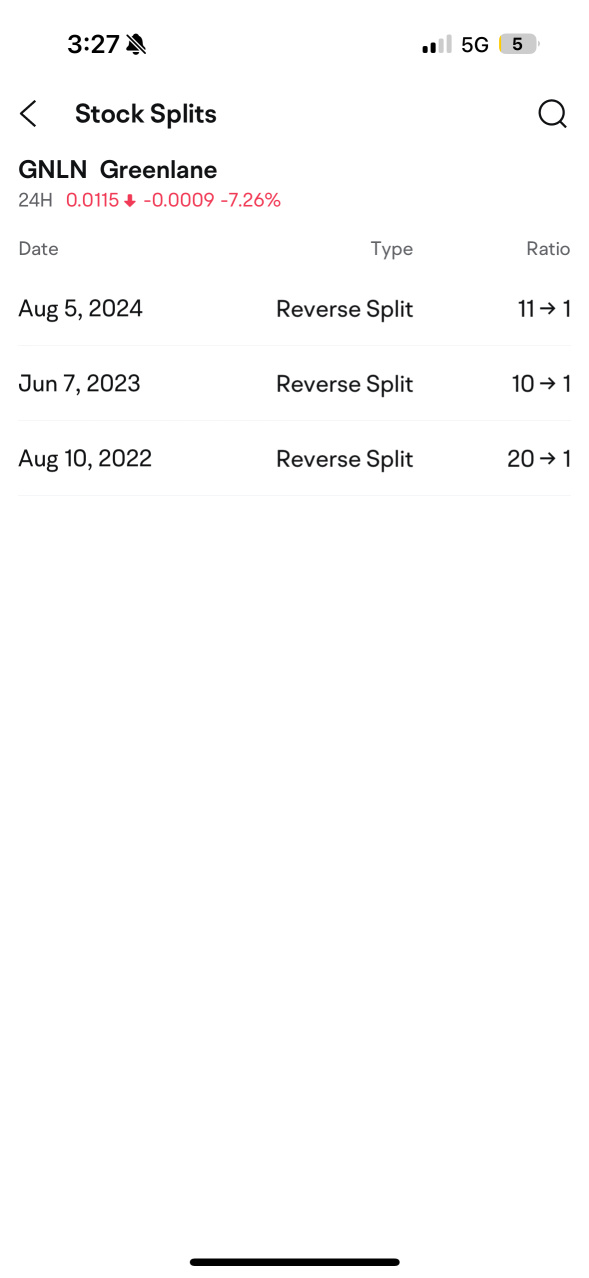Tap the Stock Splits page title

[146, 114]
